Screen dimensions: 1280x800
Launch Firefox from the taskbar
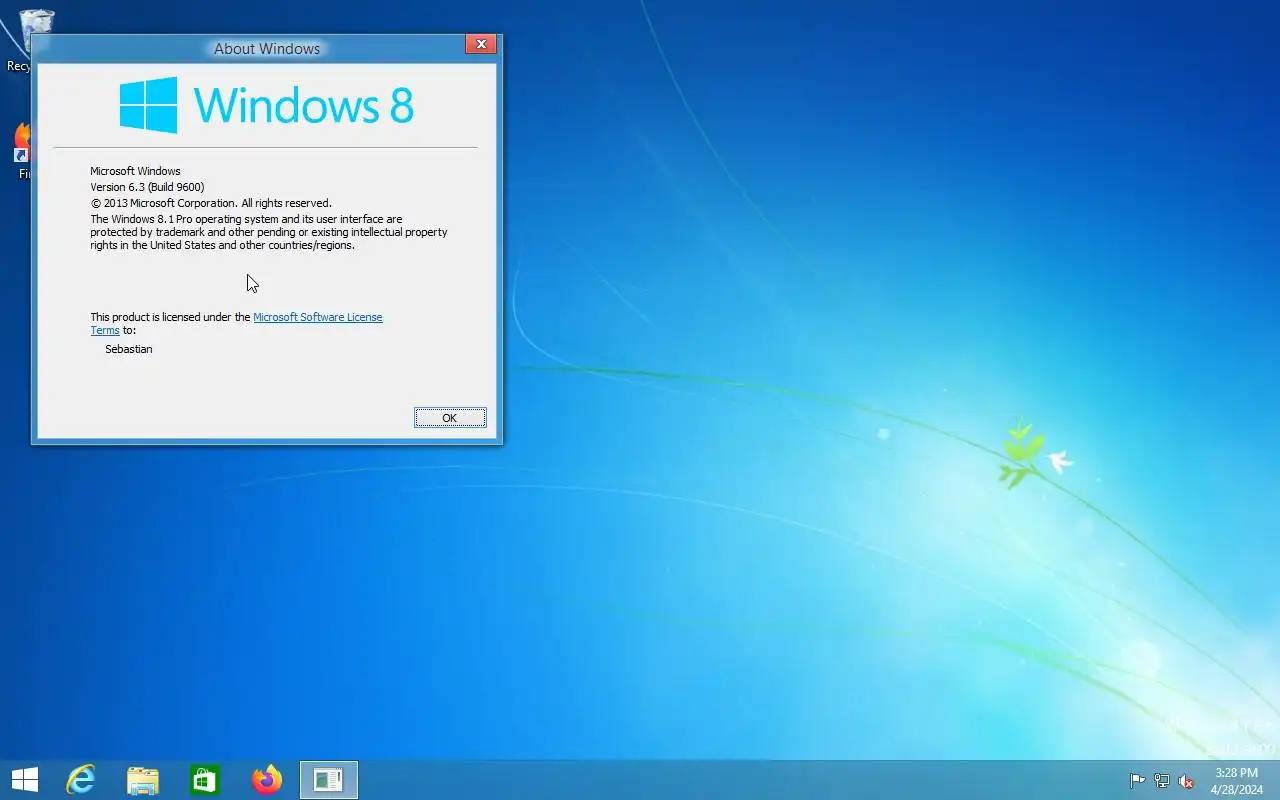(267, 780)
